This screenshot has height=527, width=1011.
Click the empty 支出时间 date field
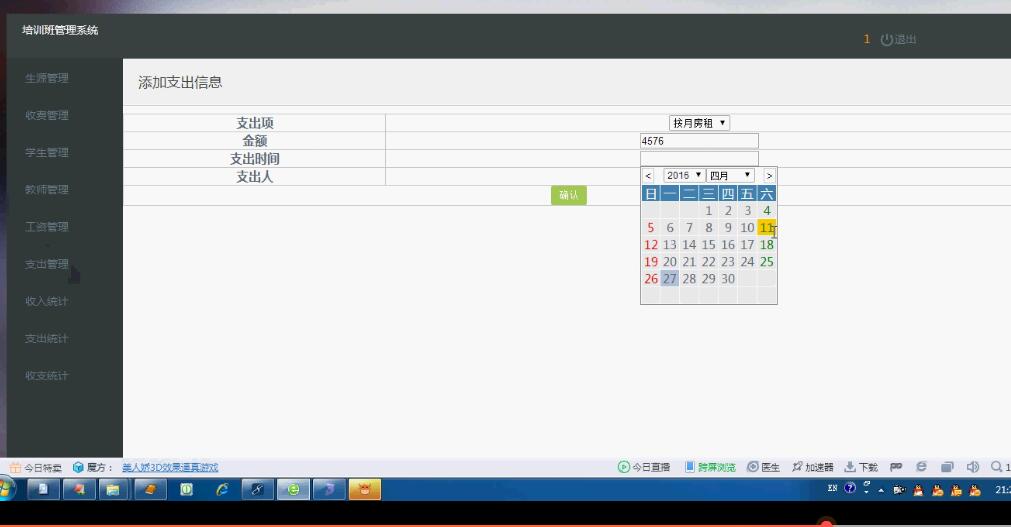pos(699,158)
